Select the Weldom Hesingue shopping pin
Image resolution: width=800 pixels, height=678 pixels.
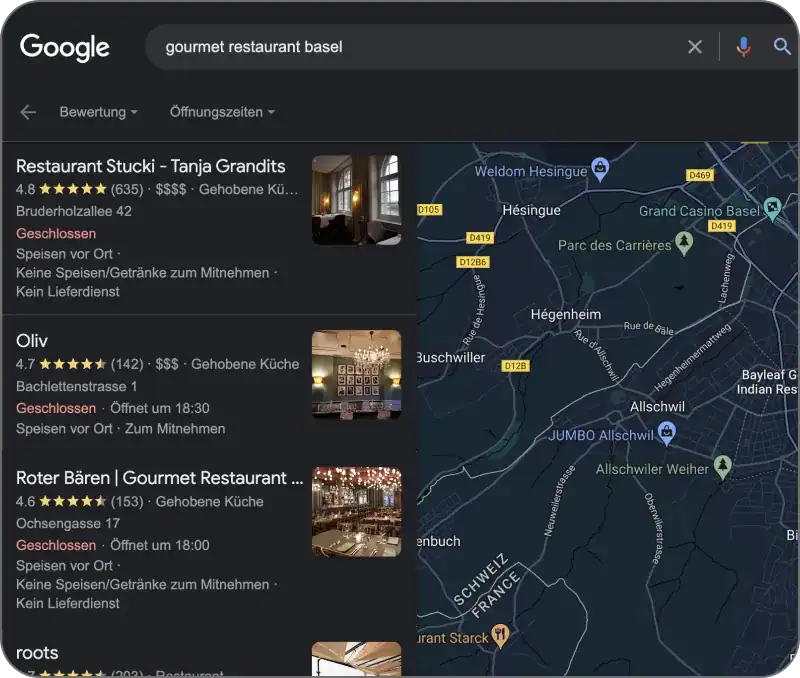[x=600, y=169]
